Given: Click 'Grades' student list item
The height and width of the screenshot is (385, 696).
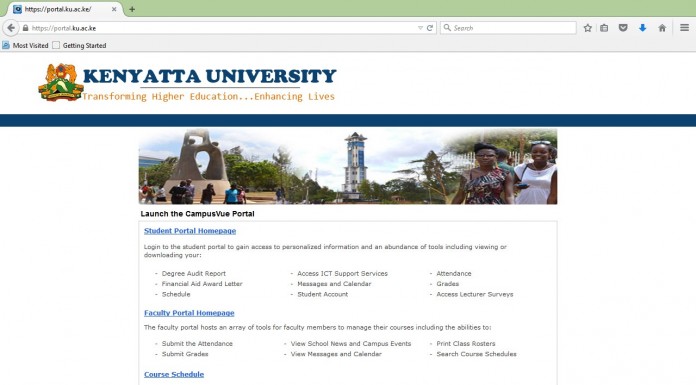Looking at the screenshot, I should 447,284.
